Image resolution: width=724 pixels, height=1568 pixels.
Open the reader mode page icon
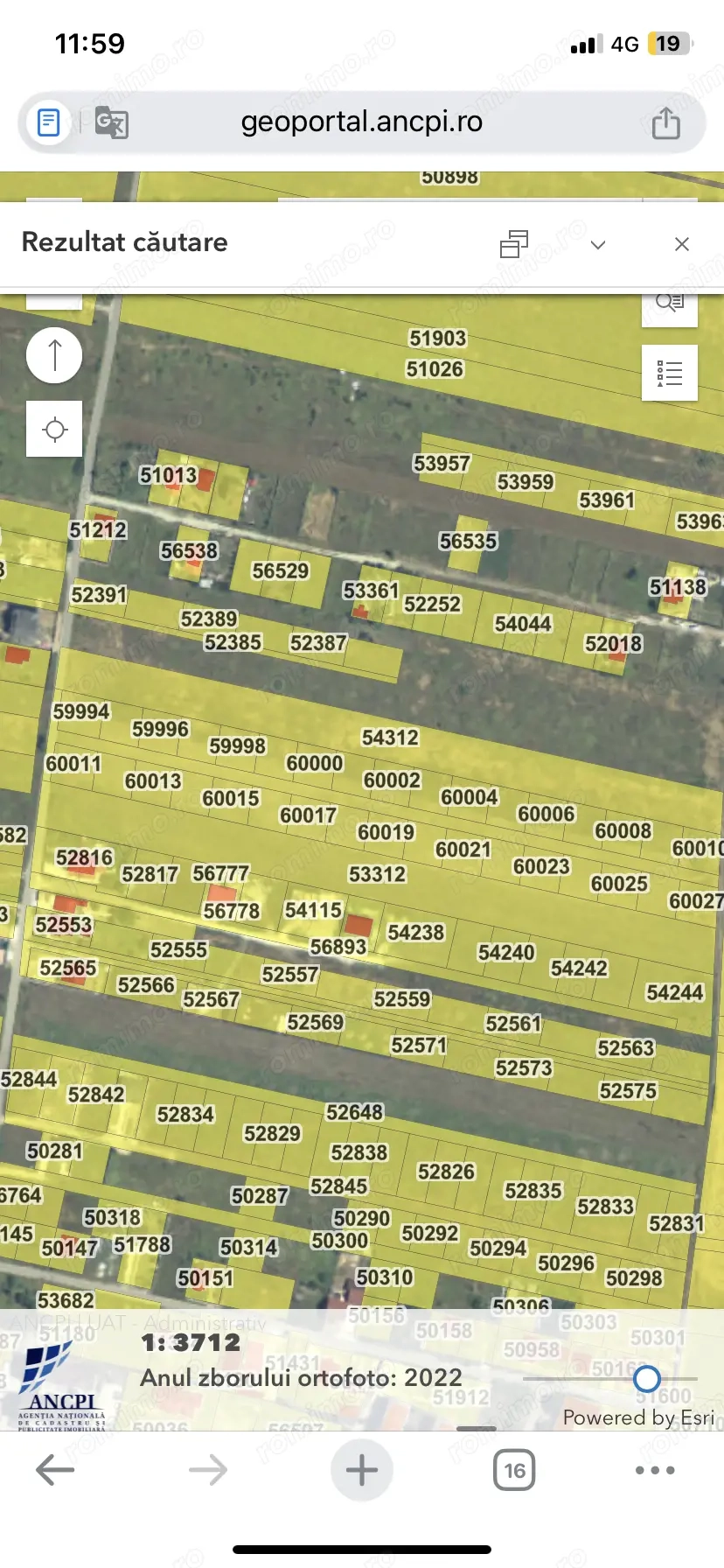point(49,122)
